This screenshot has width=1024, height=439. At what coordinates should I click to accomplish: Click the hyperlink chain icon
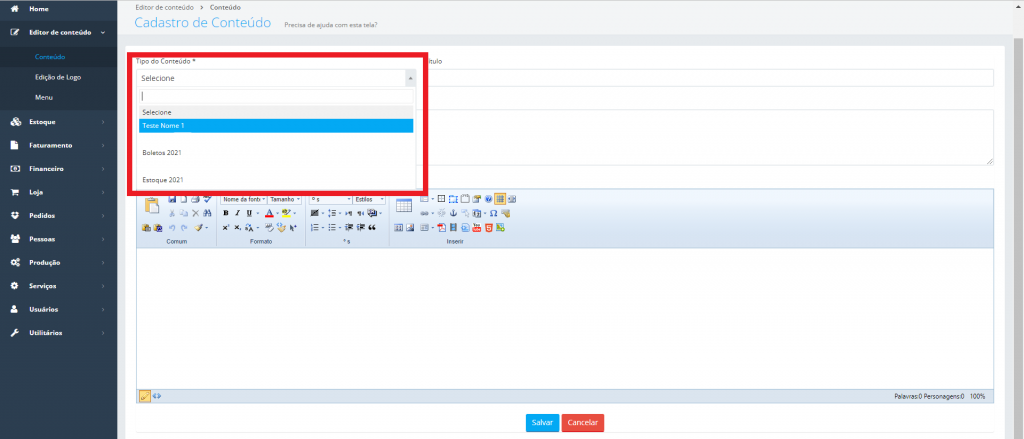coord(424,213)
